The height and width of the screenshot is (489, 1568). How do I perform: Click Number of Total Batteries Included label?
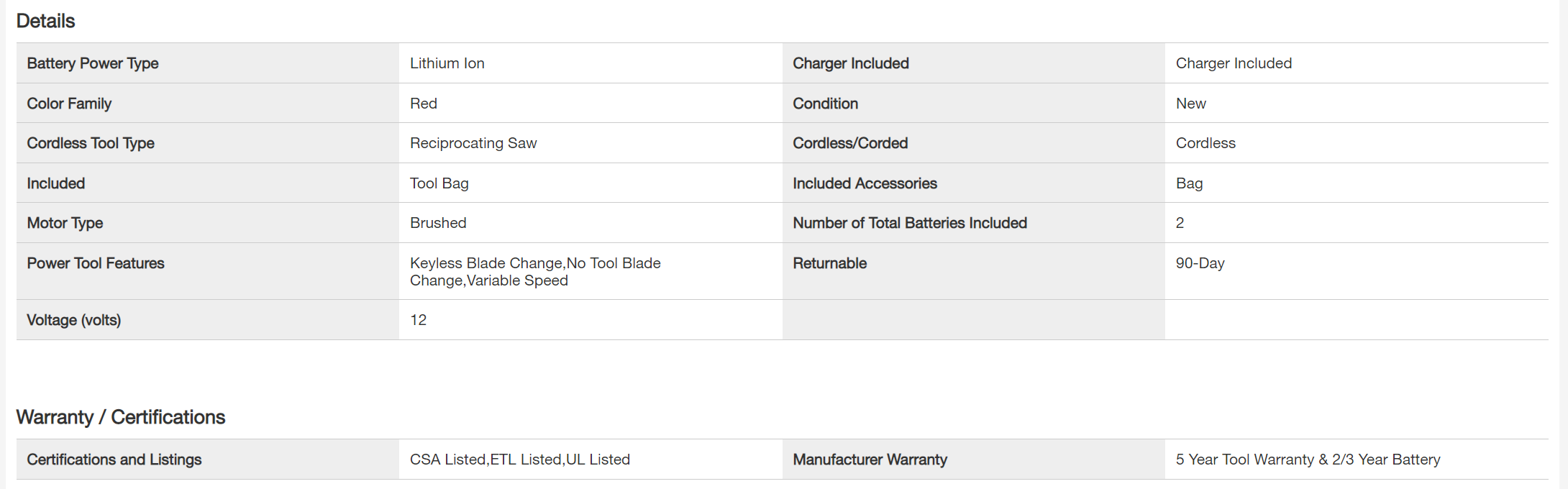point(909,223)
